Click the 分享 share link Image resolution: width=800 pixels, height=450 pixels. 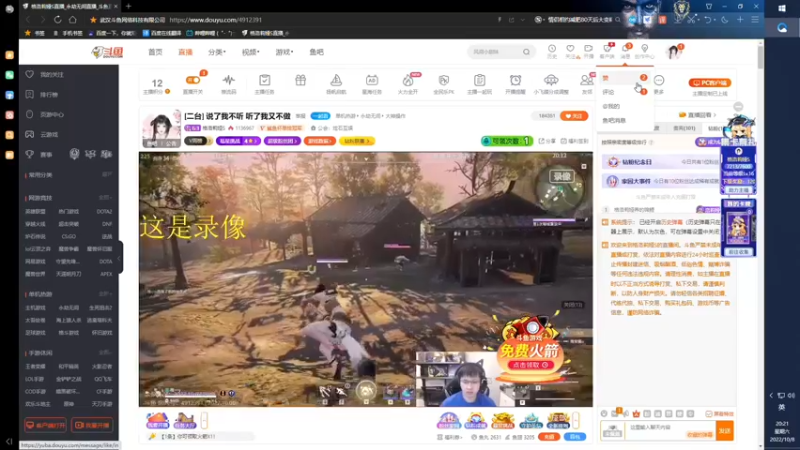547,141
